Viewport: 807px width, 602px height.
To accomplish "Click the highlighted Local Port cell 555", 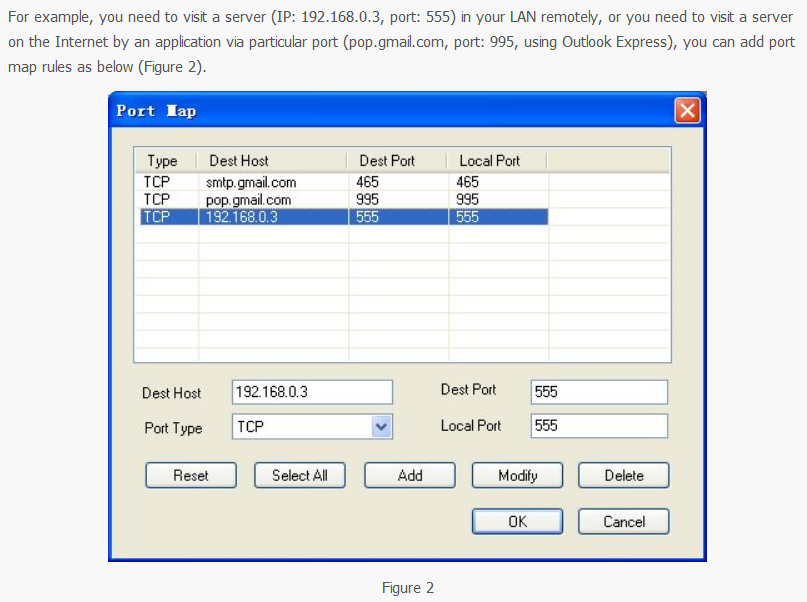I will point(467,217).
